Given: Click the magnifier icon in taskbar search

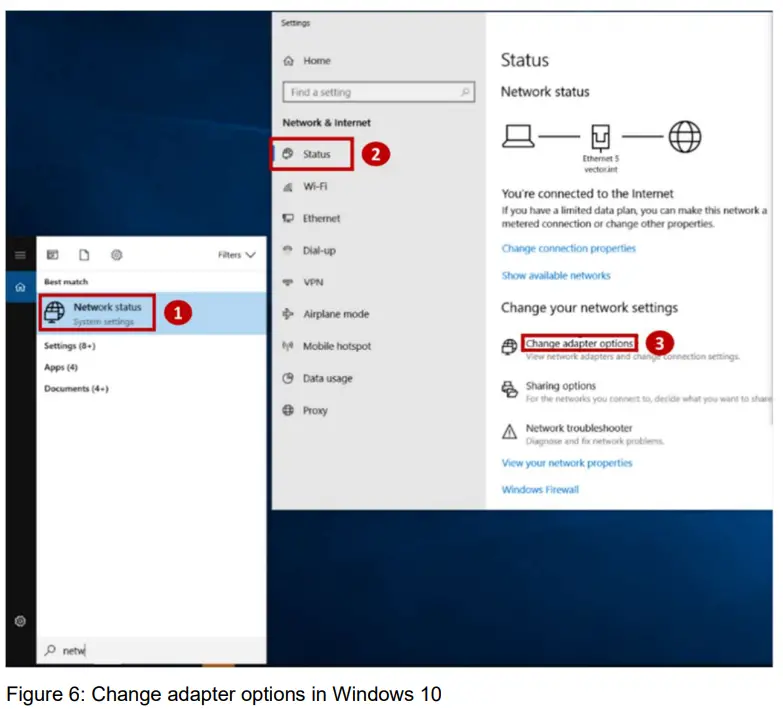Looking at the screenshot, I should (x=50, y=650).
